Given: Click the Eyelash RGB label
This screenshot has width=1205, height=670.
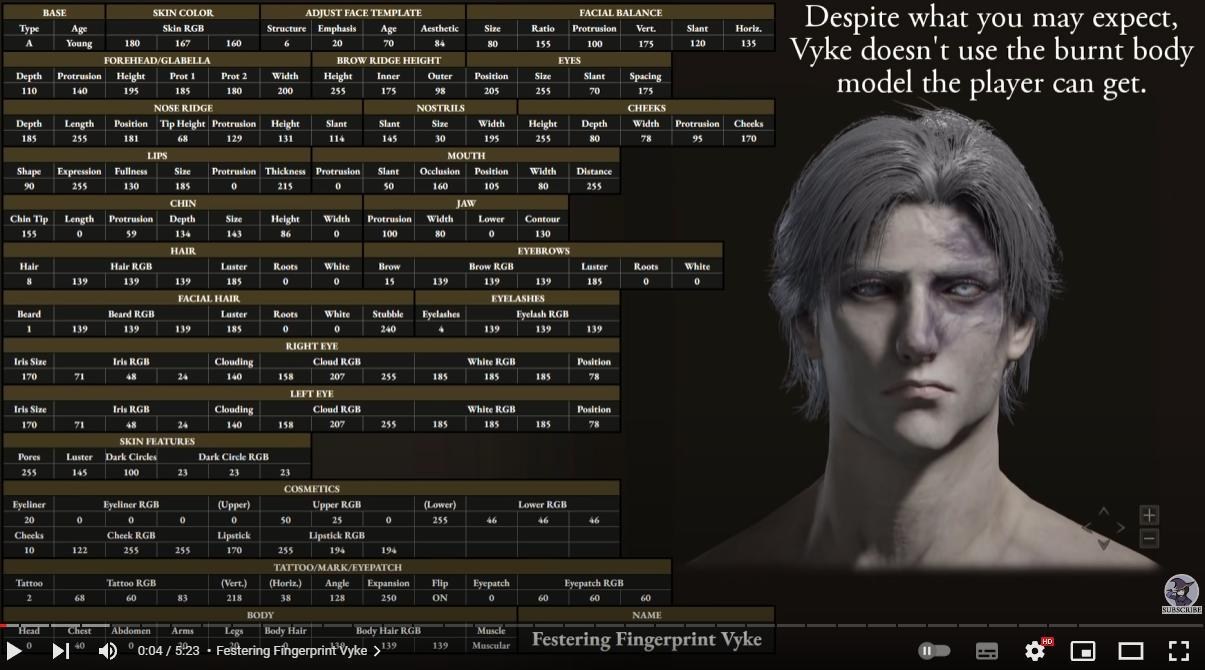Looking at the screenshot, I should 543,314.
